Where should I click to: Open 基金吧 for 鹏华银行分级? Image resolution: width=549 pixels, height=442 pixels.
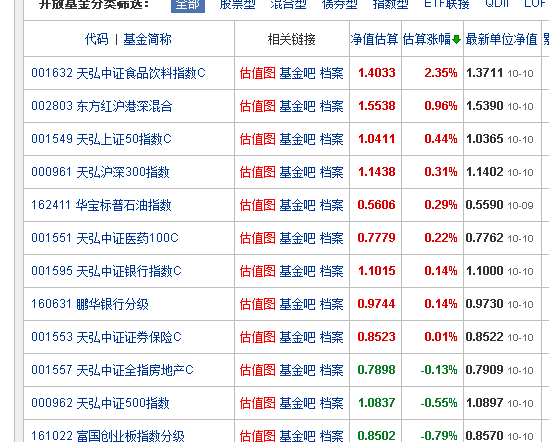[298, 304]
